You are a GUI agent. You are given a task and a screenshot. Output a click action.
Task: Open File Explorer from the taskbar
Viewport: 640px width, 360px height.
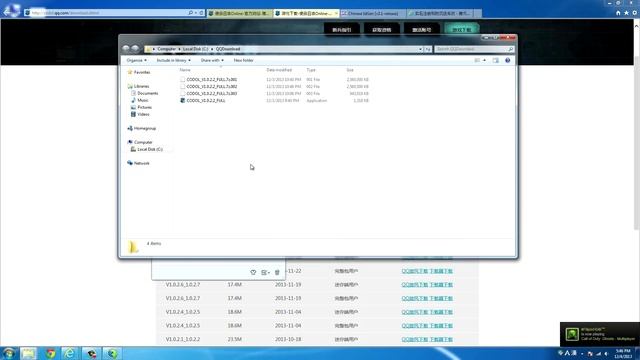(29, 353)
